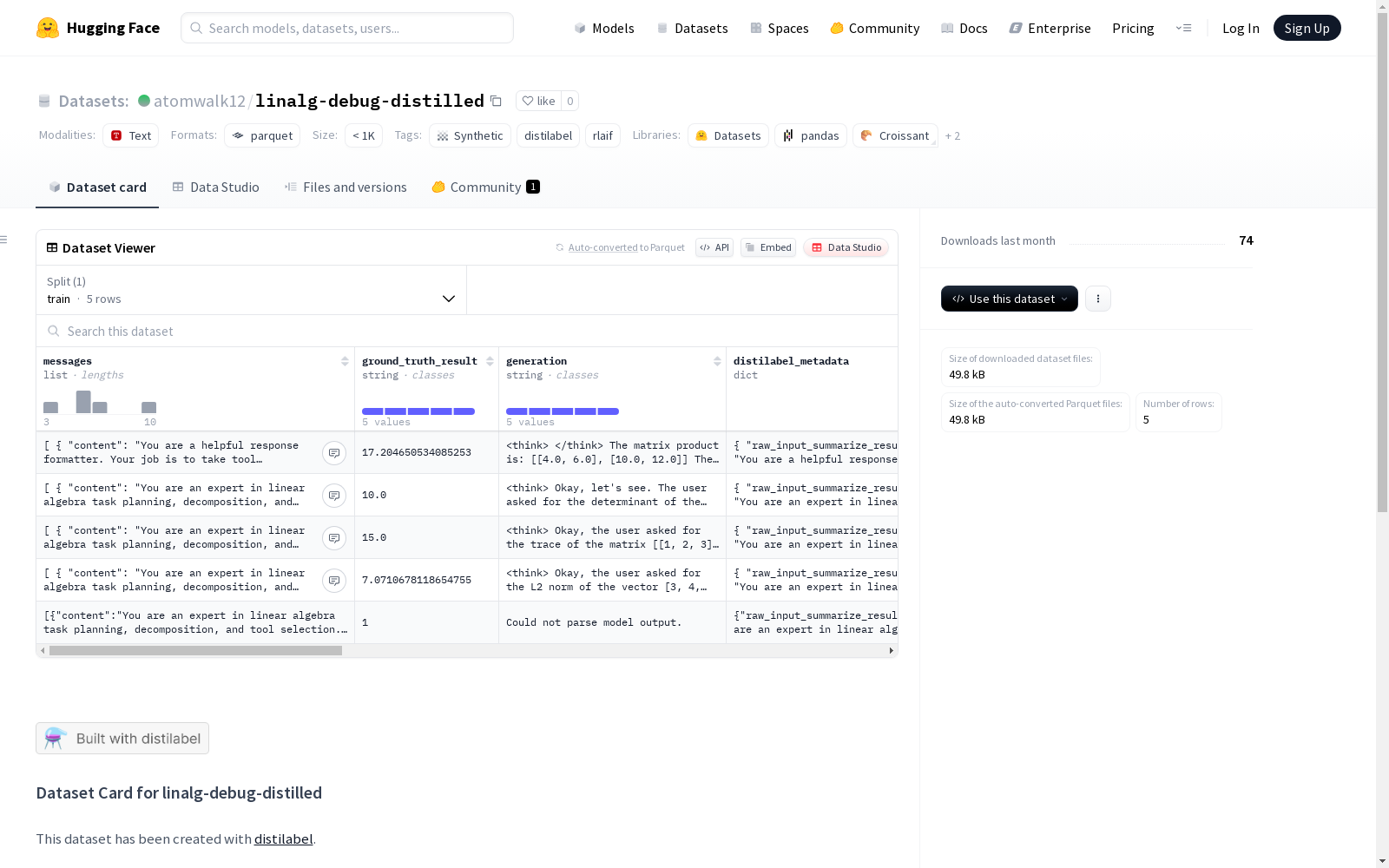Filter by the Text modality tag
The width and height of the screenshot is (1389, 868).
pyautogui.click(x=131, y=135)
